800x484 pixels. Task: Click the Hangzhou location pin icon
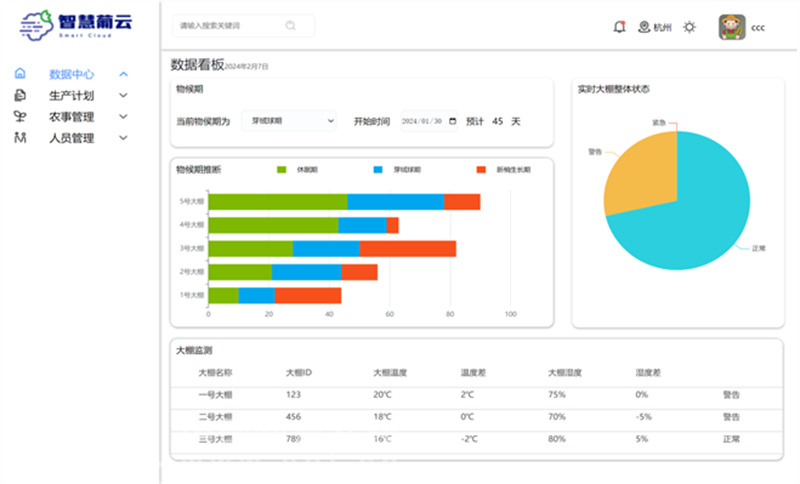[x=644, y=27]
